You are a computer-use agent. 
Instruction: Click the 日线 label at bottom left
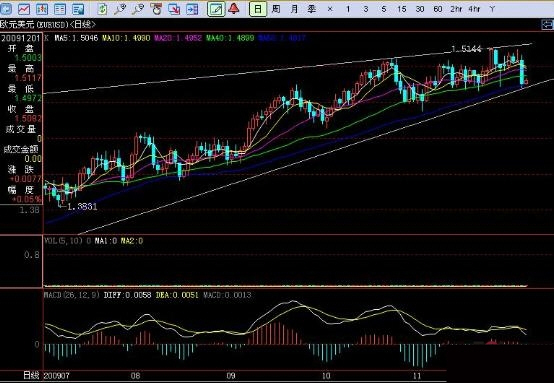pyautogui.click(x=31, y=375)
